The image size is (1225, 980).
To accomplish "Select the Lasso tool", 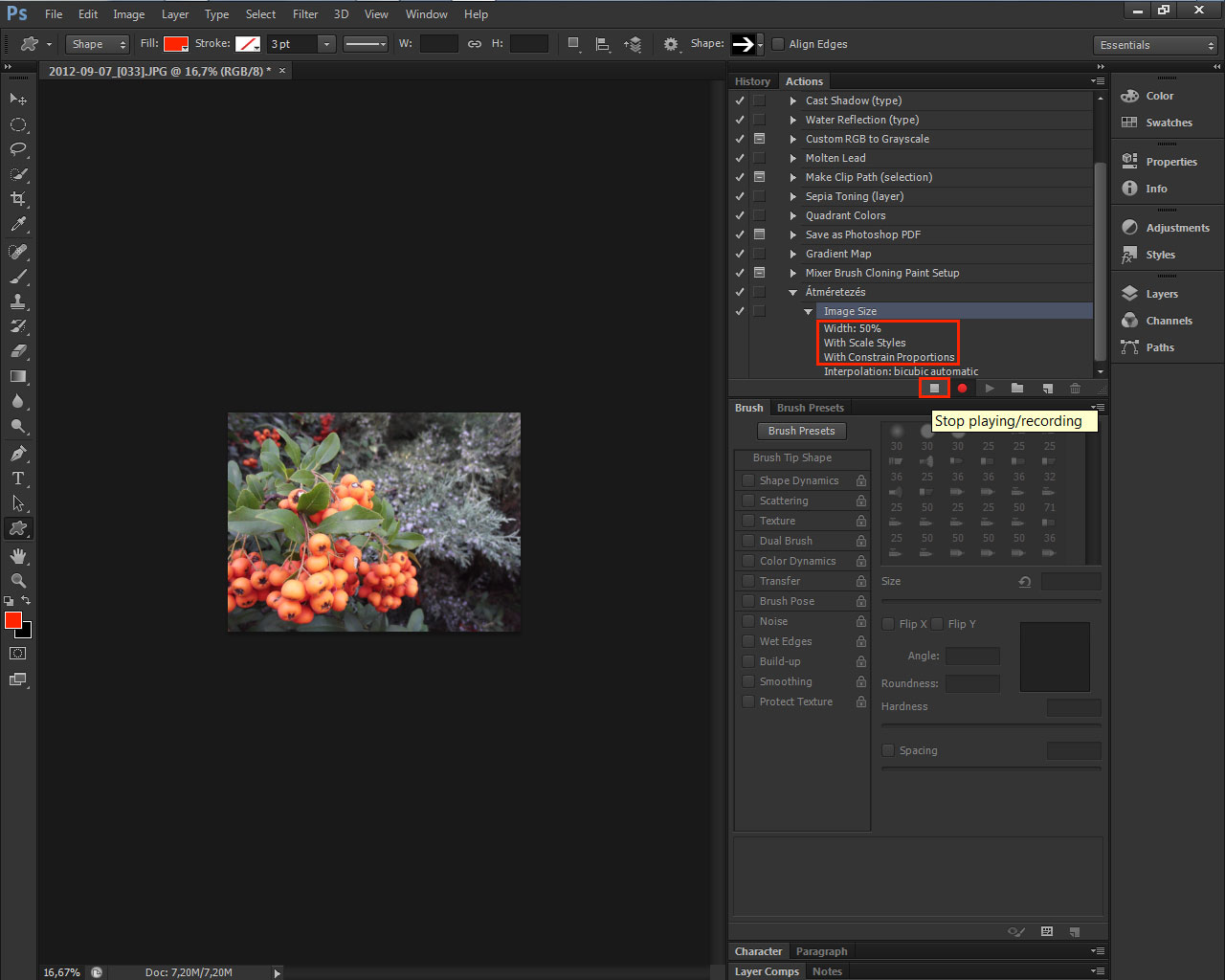I will [x=18, y=149].
